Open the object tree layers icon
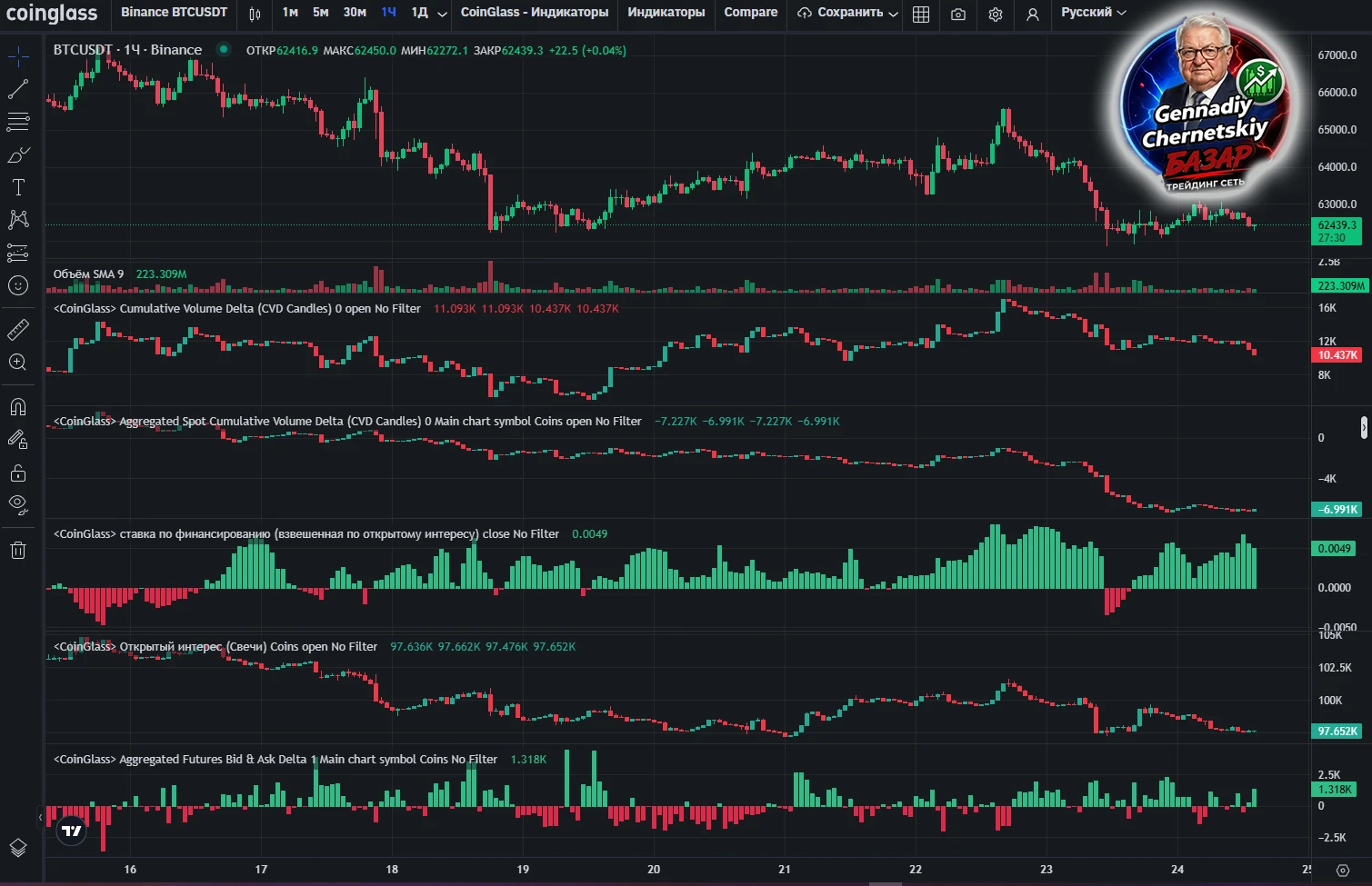Image resolution: width=1372 pixels, height=886 pixels. click(18, 848)
